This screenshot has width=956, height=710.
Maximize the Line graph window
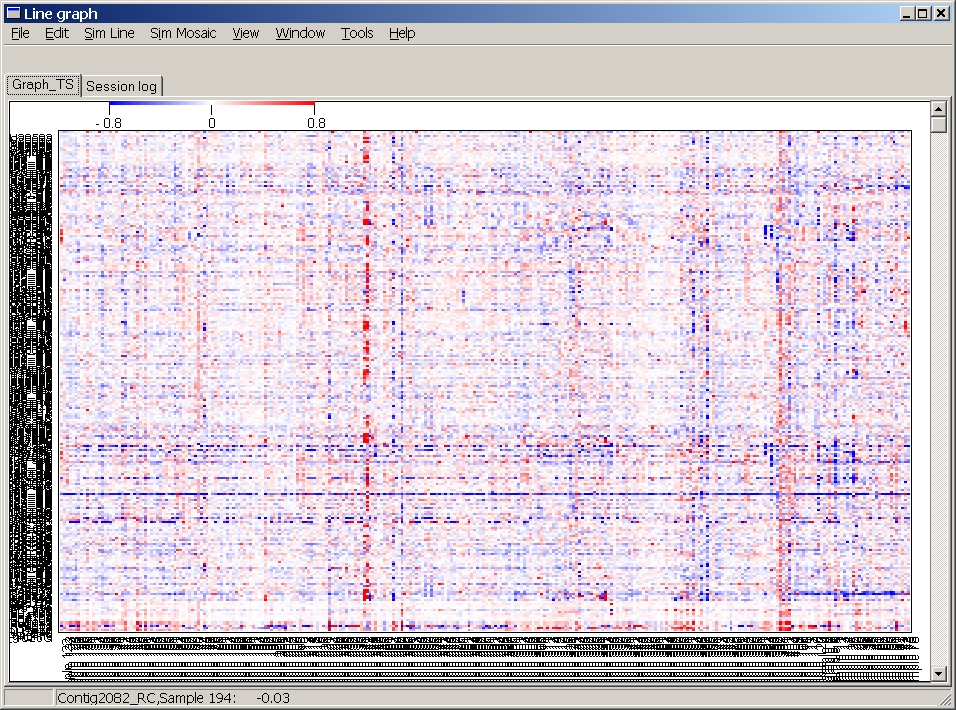923,13
